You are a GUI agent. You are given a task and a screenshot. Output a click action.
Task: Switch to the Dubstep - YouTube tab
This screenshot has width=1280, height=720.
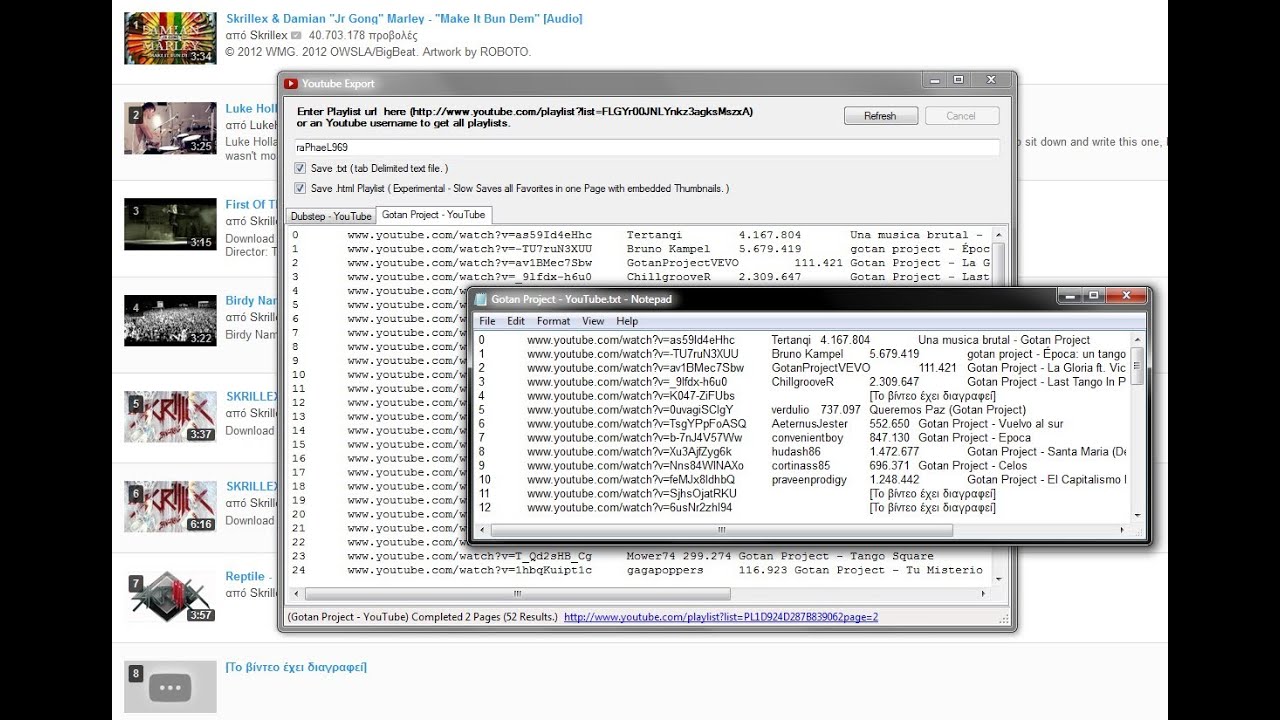pos(331,216)
